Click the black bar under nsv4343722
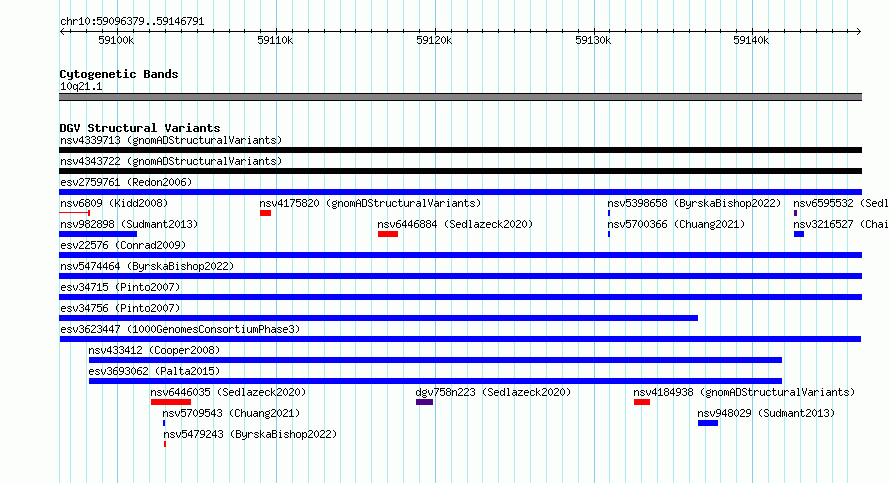This screenshot has width=890, height=483. coord(460,171)
